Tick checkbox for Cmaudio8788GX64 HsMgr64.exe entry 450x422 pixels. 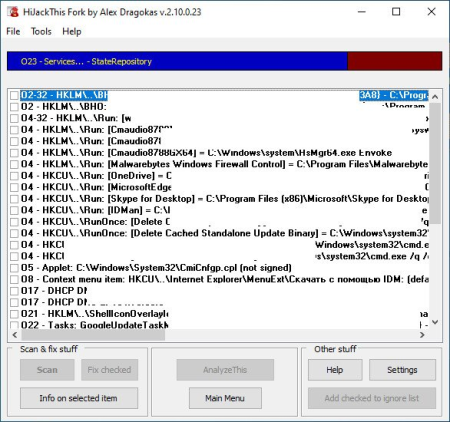[x=14, y=153]
